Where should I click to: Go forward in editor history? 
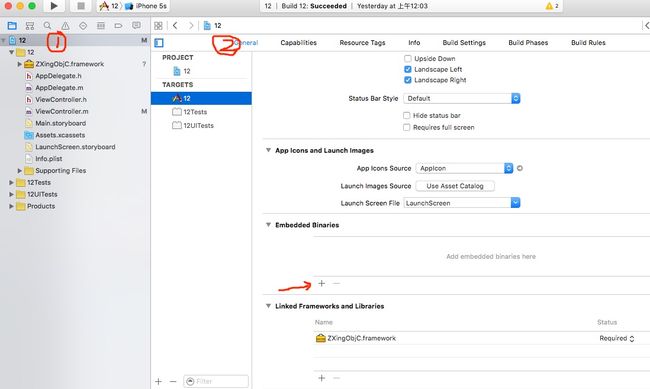pyautogui.click(x=191, y=26)
